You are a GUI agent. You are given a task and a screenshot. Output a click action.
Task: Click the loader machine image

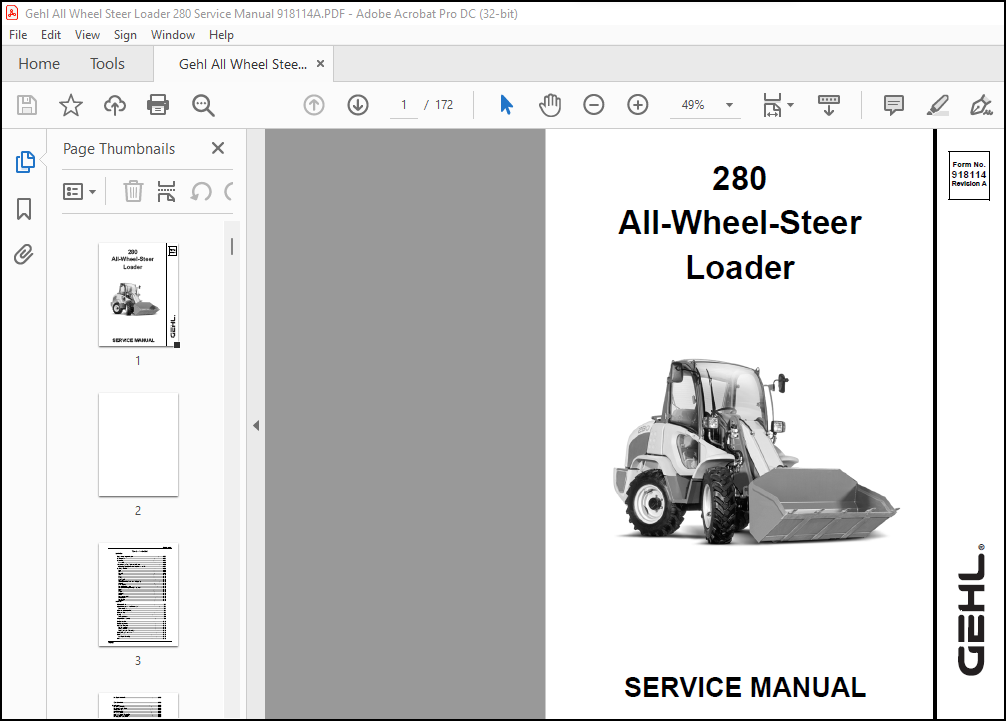(x=756, y=450)
